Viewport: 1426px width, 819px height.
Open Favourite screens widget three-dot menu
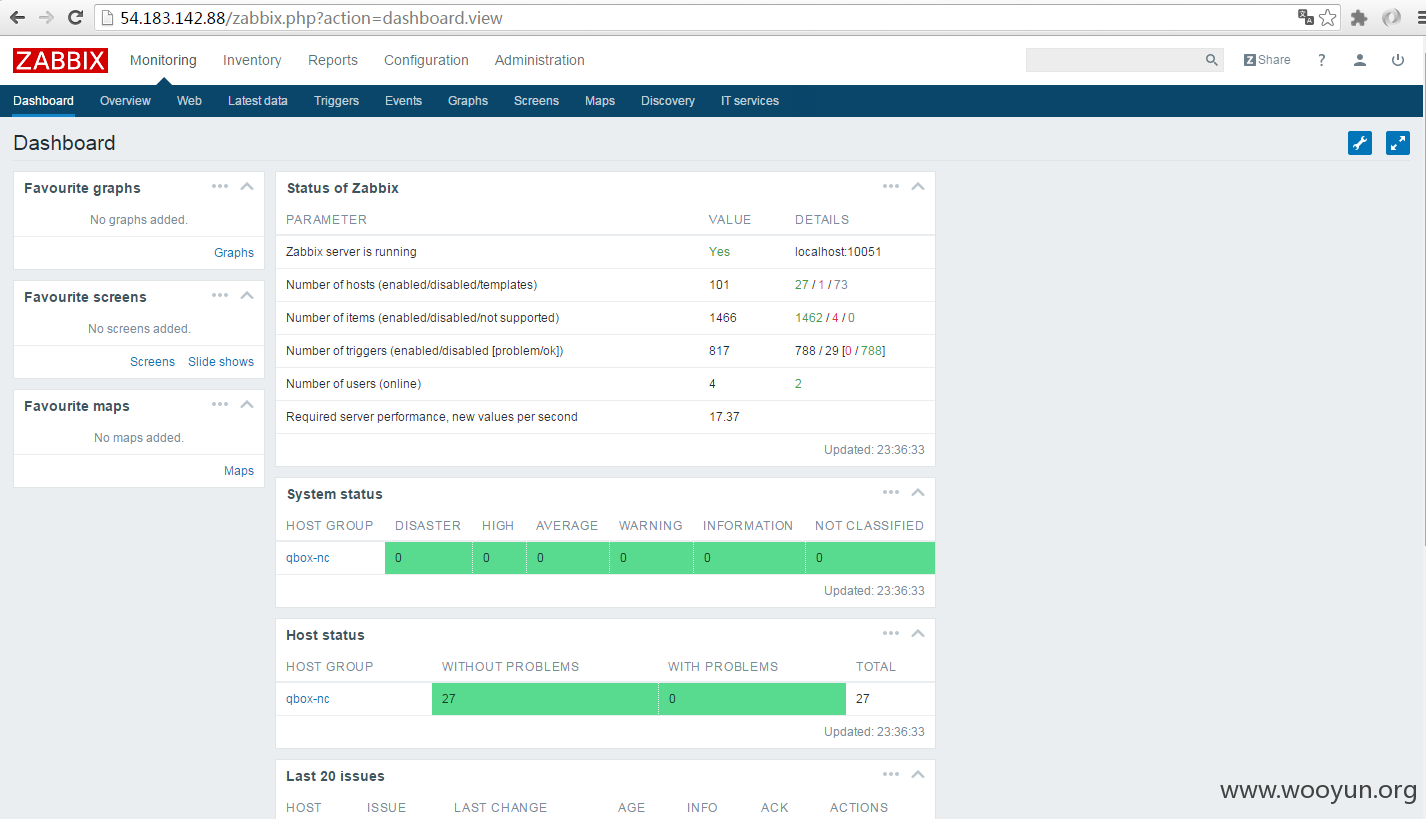(220, 295)
